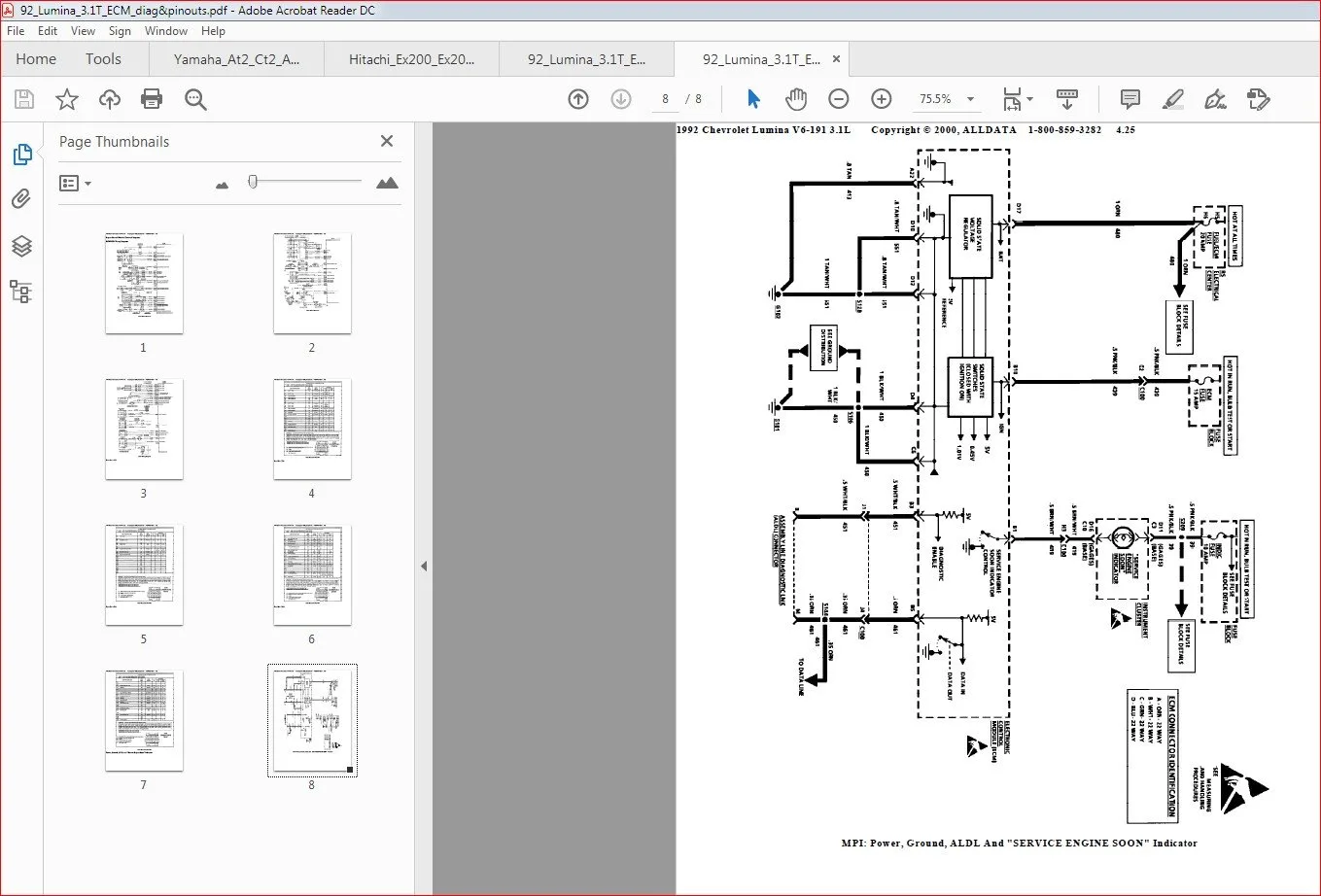Select page 4 thumbnail

[312, 429]
